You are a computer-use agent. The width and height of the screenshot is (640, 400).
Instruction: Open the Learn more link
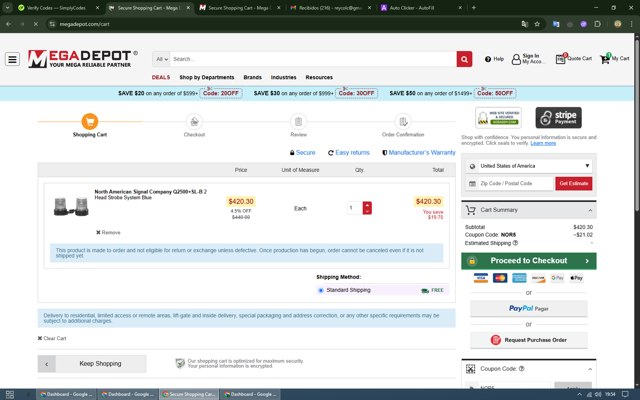[543, 143]
